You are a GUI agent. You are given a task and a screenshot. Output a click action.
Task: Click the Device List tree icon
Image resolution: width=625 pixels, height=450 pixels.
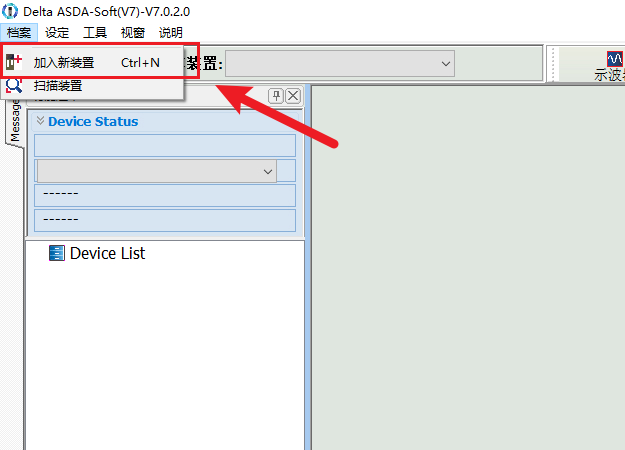click(56, 254)
